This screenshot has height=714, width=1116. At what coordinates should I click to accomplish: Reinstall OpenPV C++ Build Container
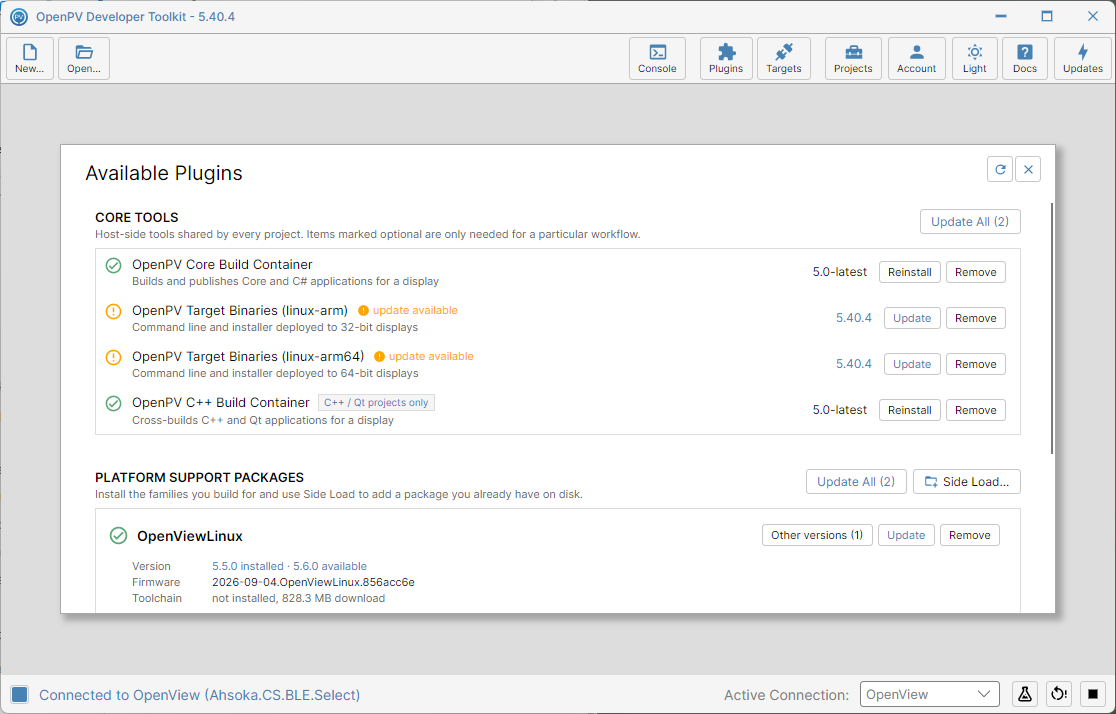[x=910, y=410]
